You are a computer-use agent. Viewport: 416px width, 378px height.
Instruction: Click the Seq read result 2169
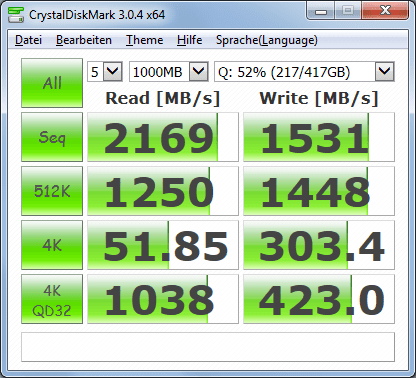coord(163,137)
